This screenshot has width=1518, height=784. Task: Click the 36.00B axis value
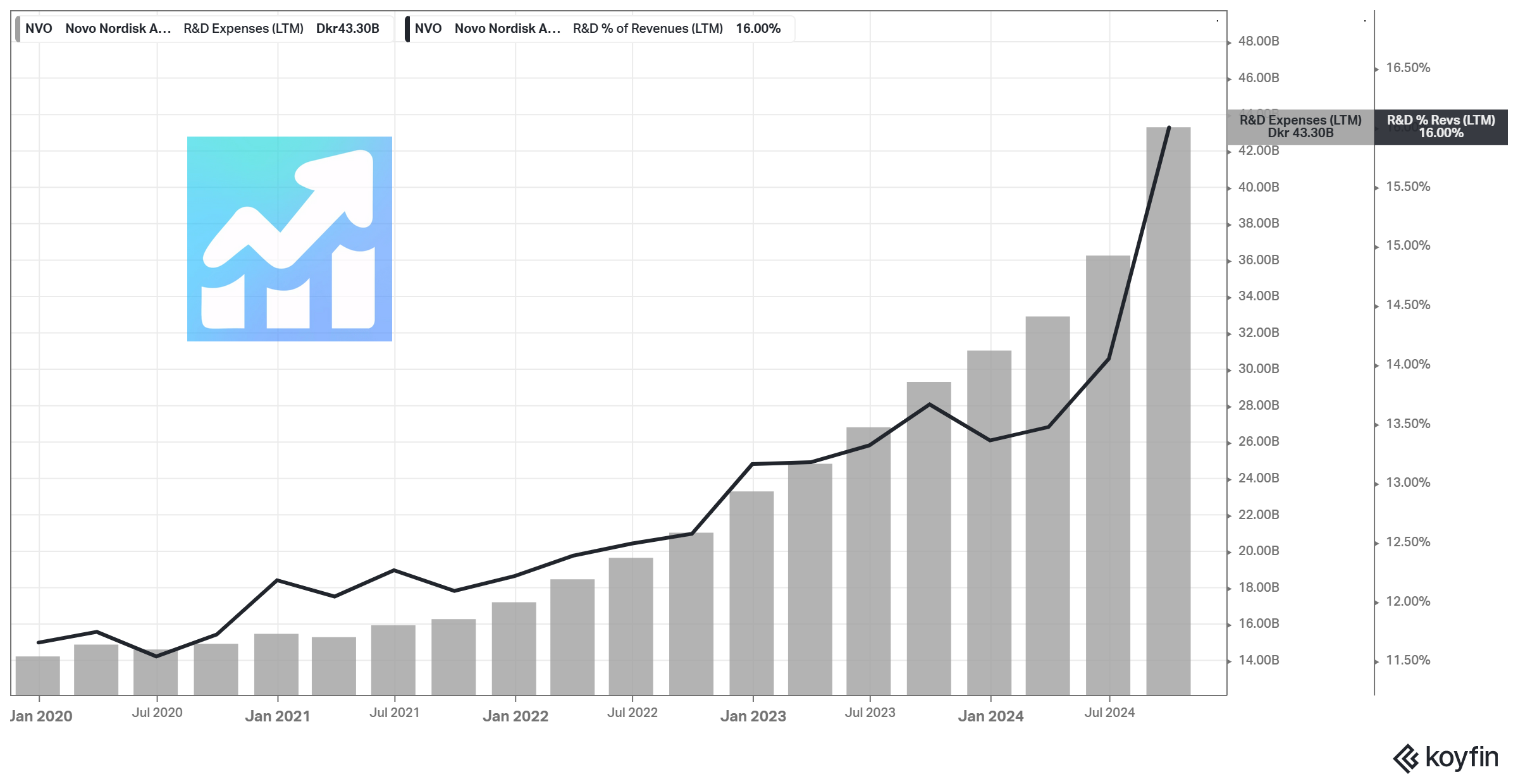pos(1259,260)
